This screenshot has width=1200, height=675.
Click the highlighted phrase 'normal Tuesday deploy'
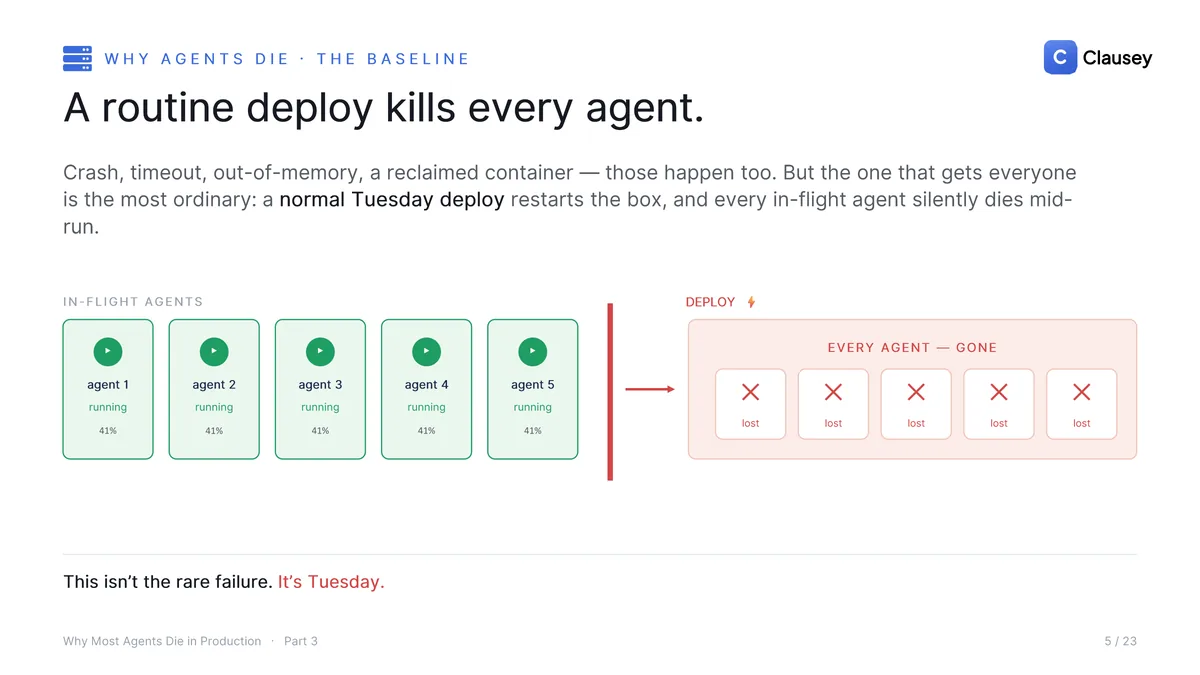click(392, 200)
